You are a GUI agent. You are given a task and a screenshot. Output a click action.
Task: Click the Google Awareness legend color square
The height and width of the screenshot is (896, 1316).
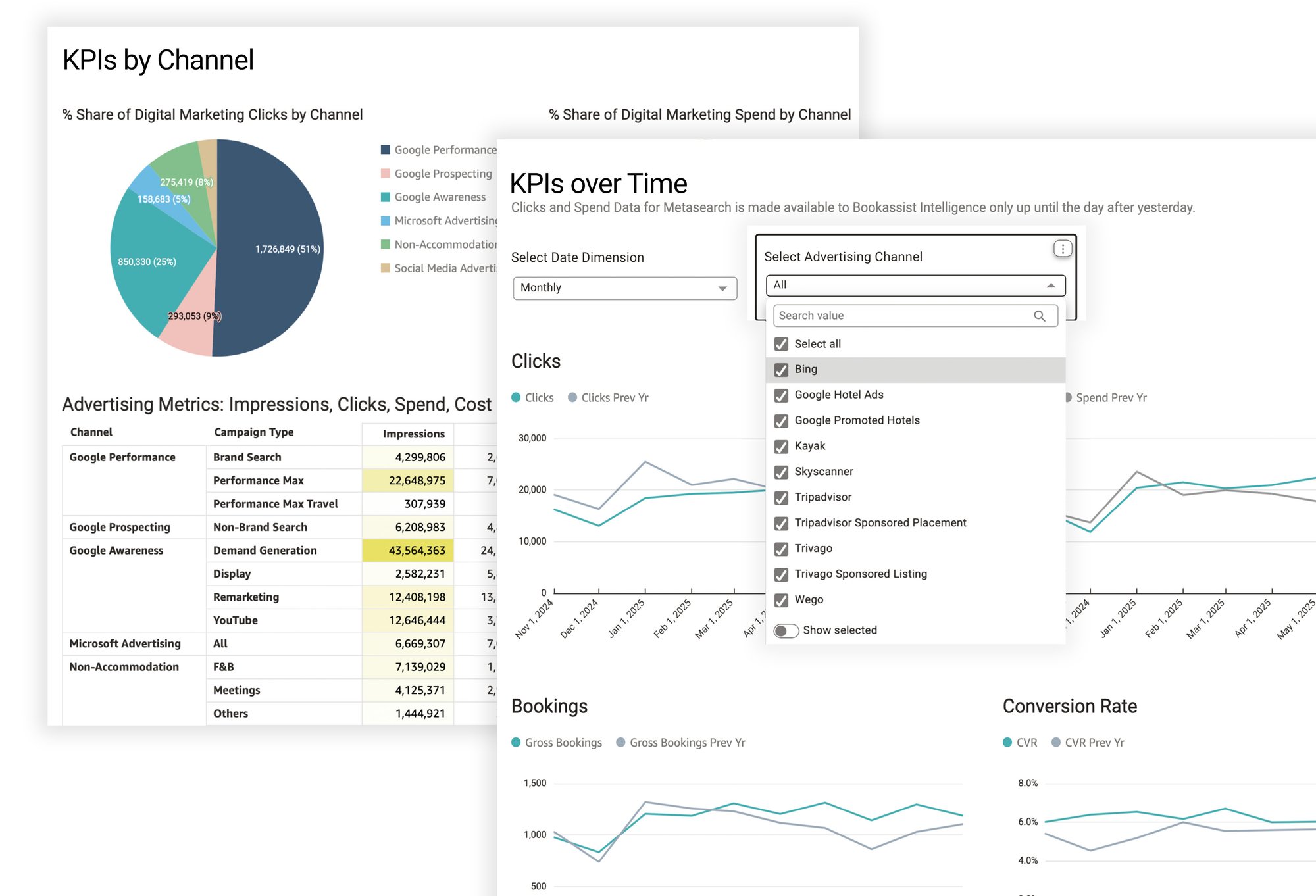tap(386, 197)
